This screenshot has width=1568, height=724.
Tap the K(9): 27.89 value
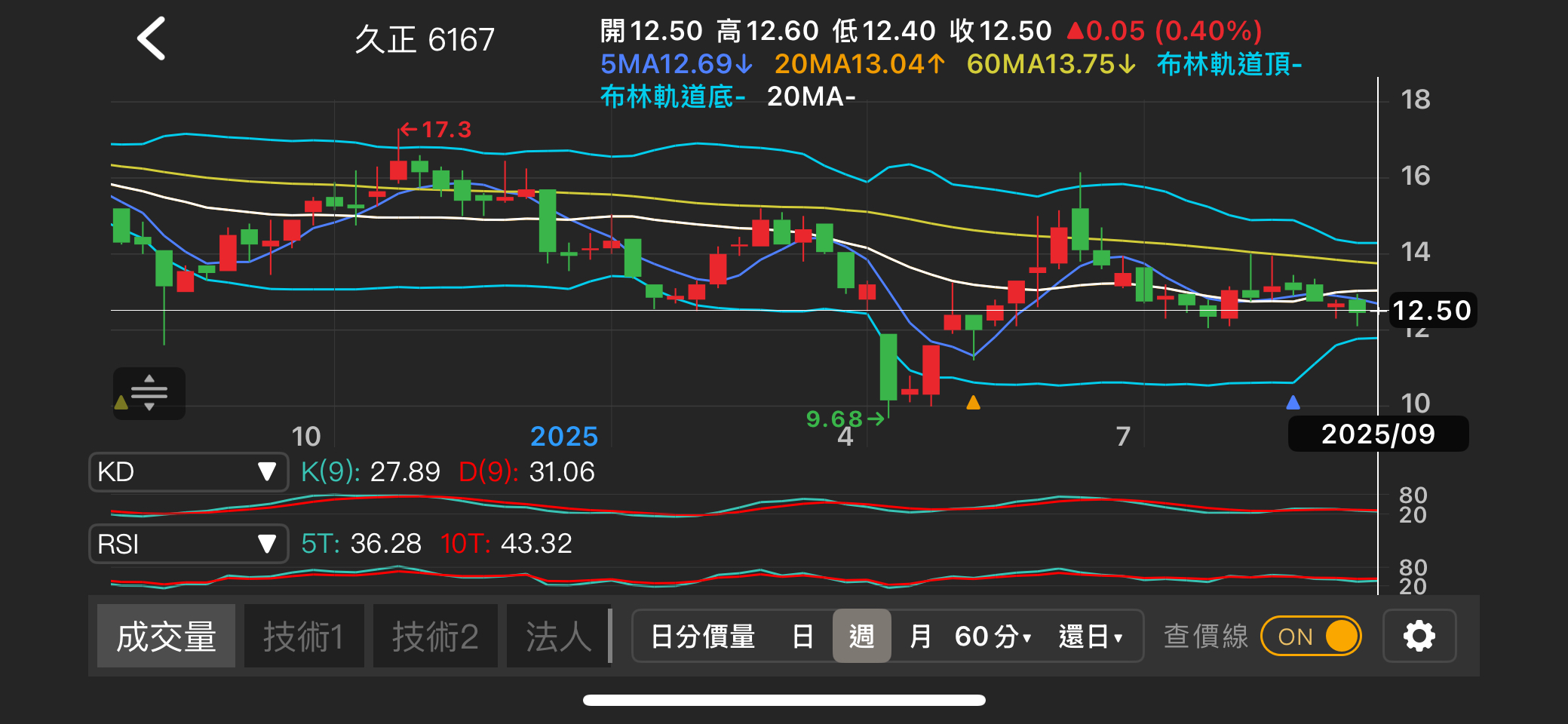[x=370, y=472]
